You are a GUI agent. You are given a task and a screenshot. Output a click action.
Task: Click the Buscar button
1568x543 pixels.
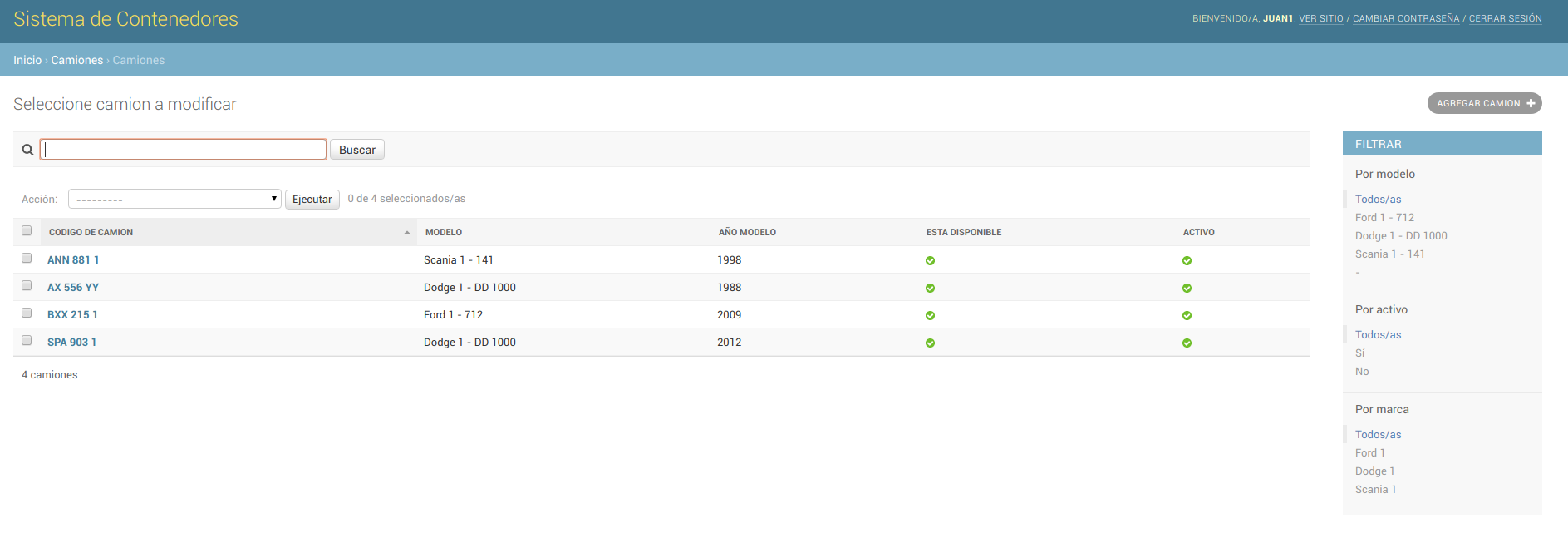[x=357, y=150]
